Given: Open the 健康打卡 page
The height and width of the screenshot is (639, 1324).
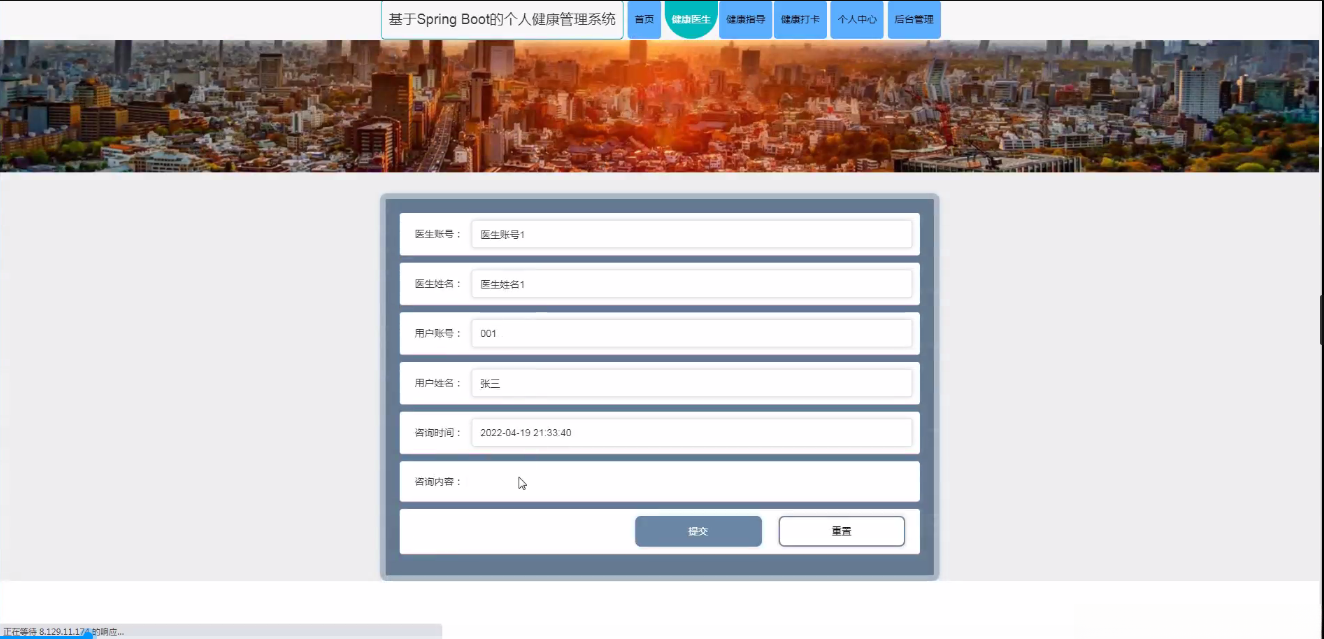Looking at the screenshot, I should (800, 19).
